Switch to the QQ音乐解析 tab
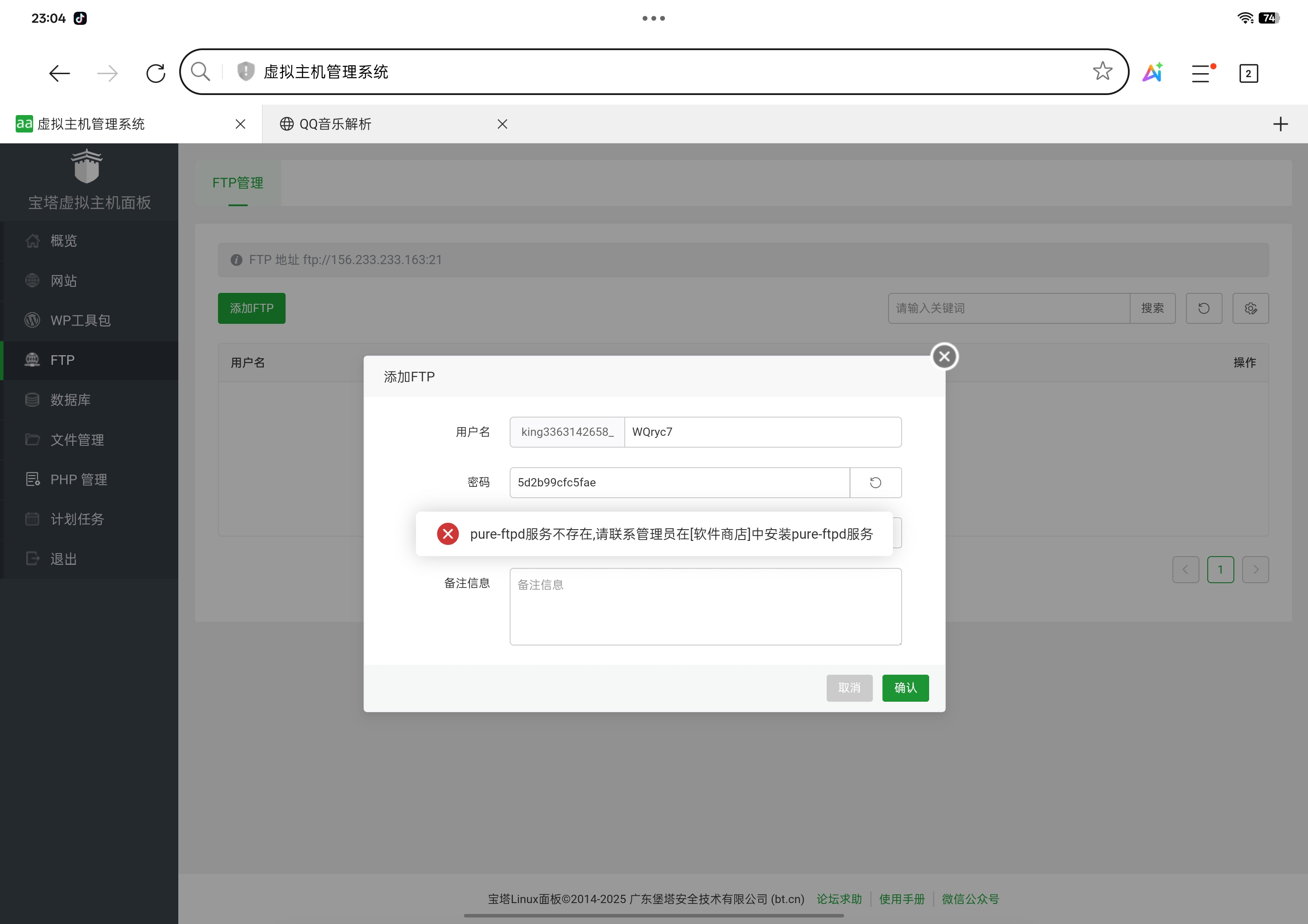 pyautogui.click(x=335, y=124)
